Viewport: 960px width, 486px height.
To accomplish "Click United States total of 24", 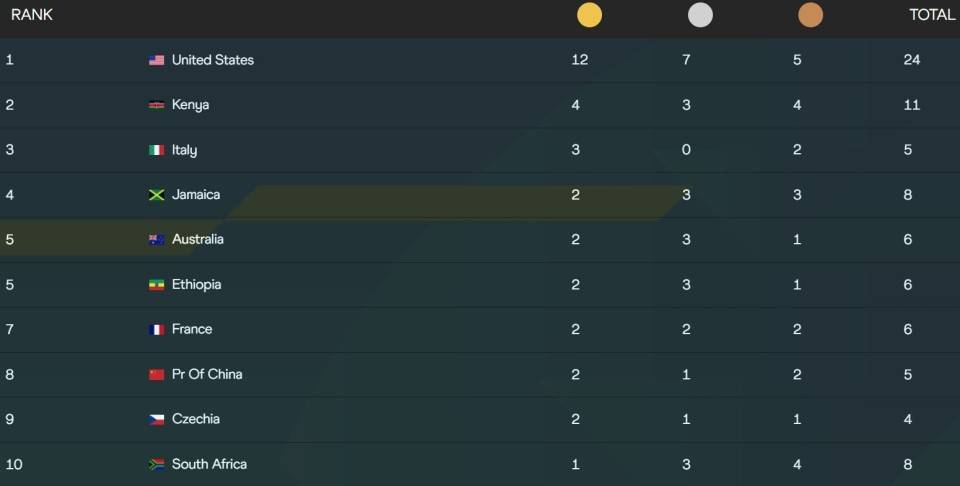I will click(x=912, y=60).
